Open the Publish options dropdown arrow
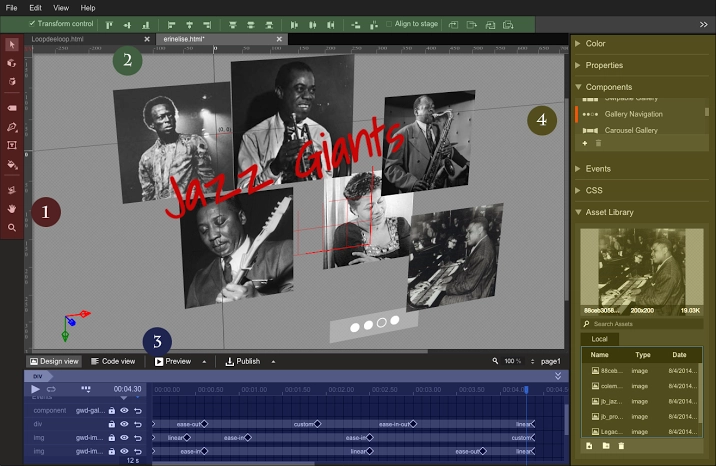 (273, 361)
